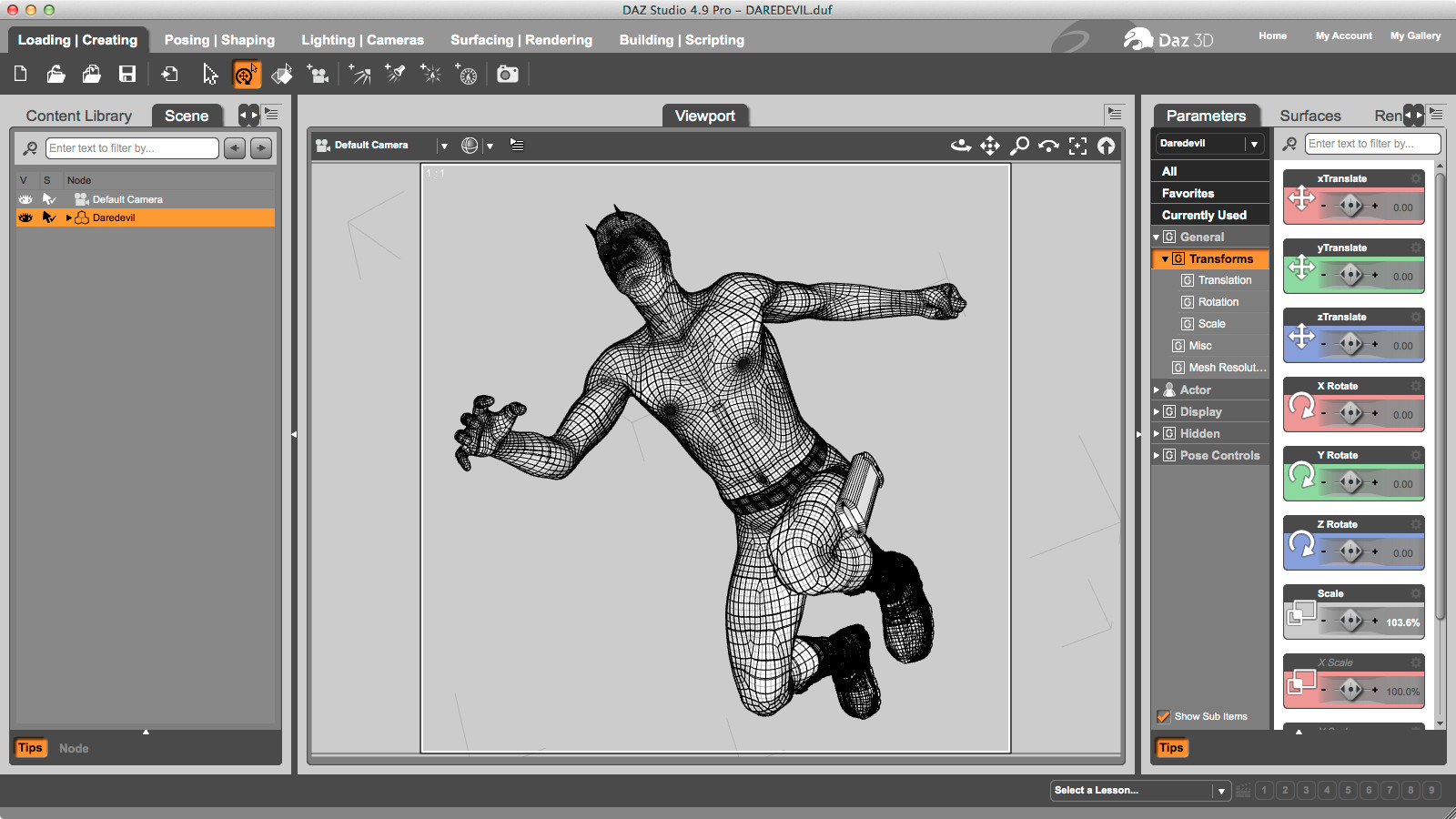Save the scene with floppy disk icon
1456x819 pixels.
(x=127, y=74)
